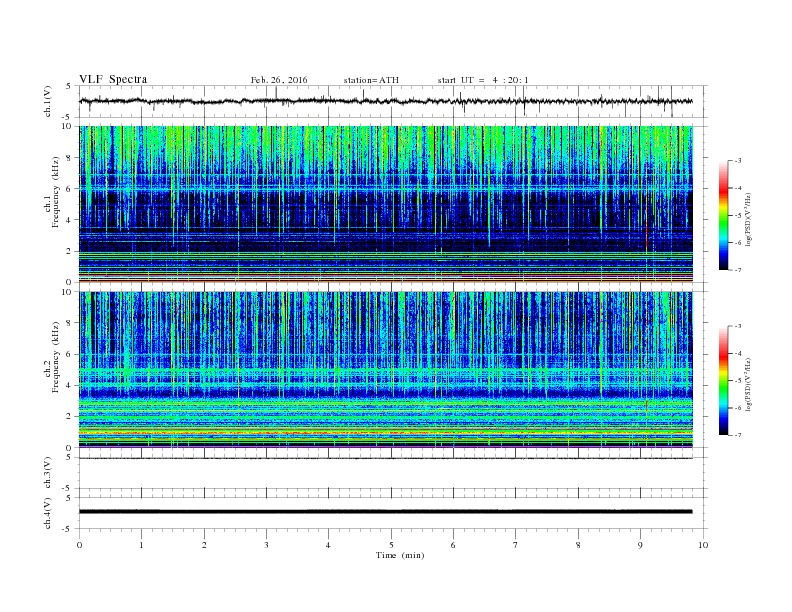792x612 pixels.
Task: Click the '-3' label on upper colorbar
Action: coord(737,161)
